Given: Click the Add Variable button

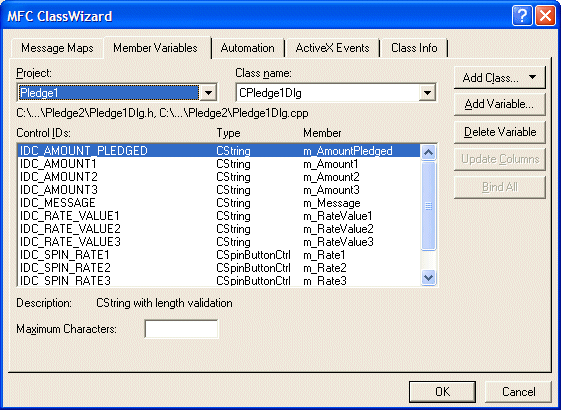Looking at the screenshot, I should click(499, 104).
